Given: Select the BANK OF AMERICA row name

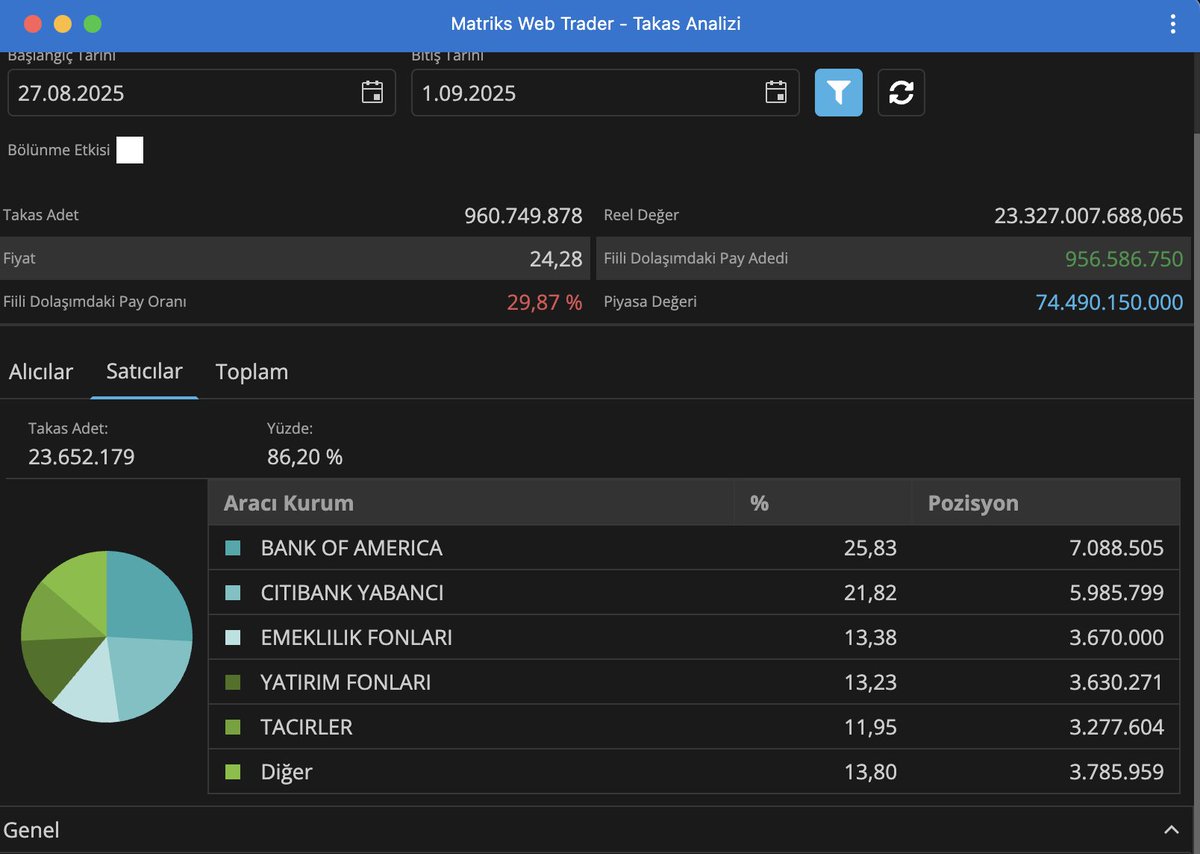Looking at the screenshot, I should pyautogui.click(x=351, y=548).
